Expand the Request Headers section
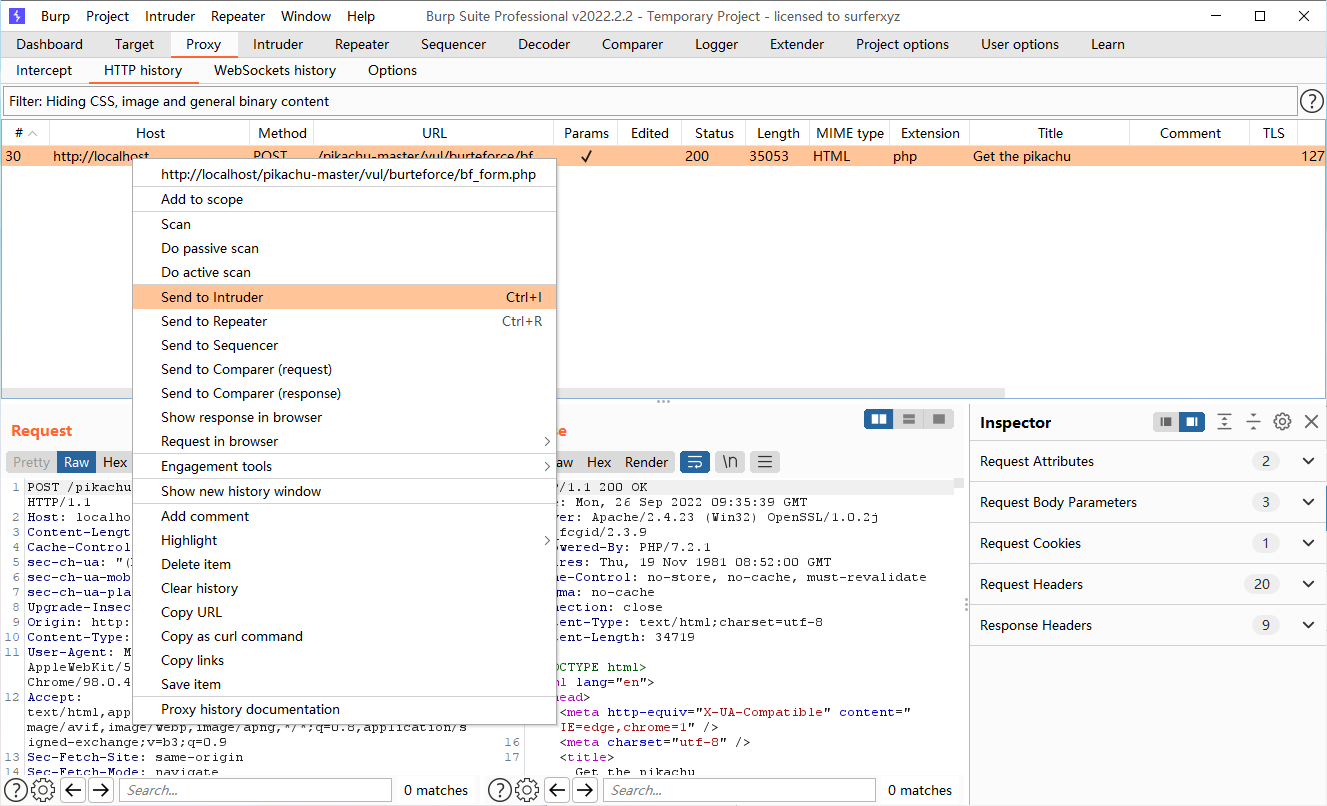Screen dimensions: 1327x806 click(1308, 584)
